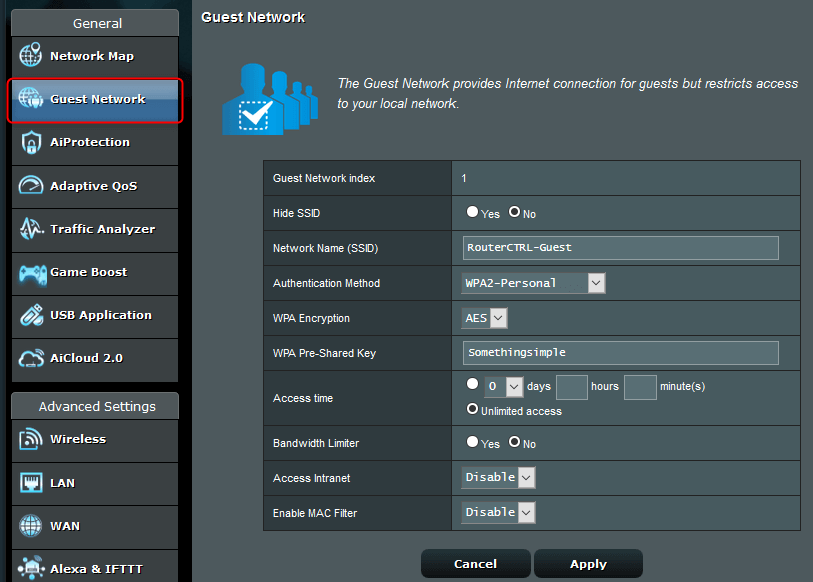Click the guest users illustration graphic
813x582 pixels.
click(x=270, y=99)
